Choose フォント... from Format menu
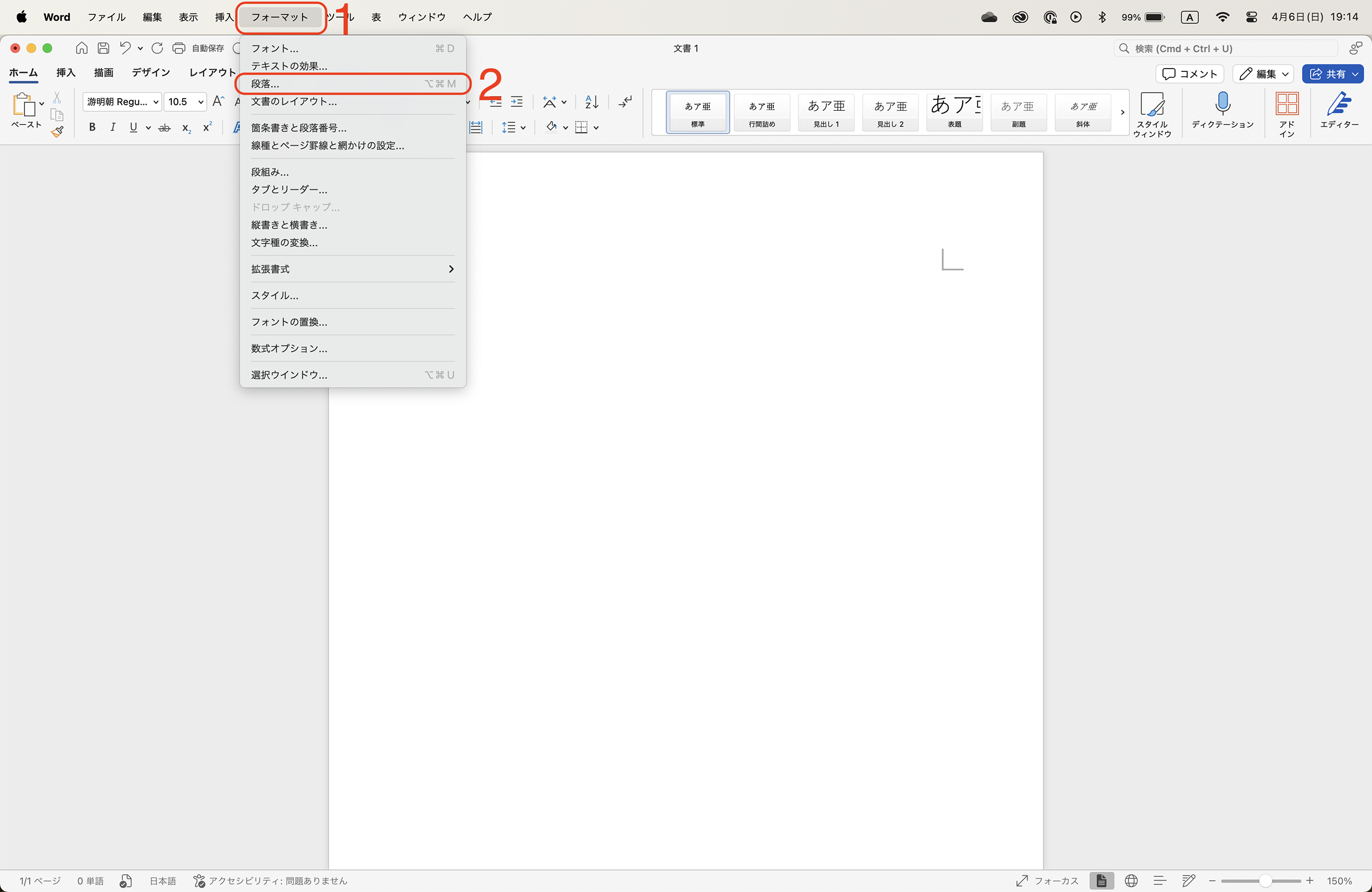This screenshot has height=892, width=1372. (x=353, y=48)
